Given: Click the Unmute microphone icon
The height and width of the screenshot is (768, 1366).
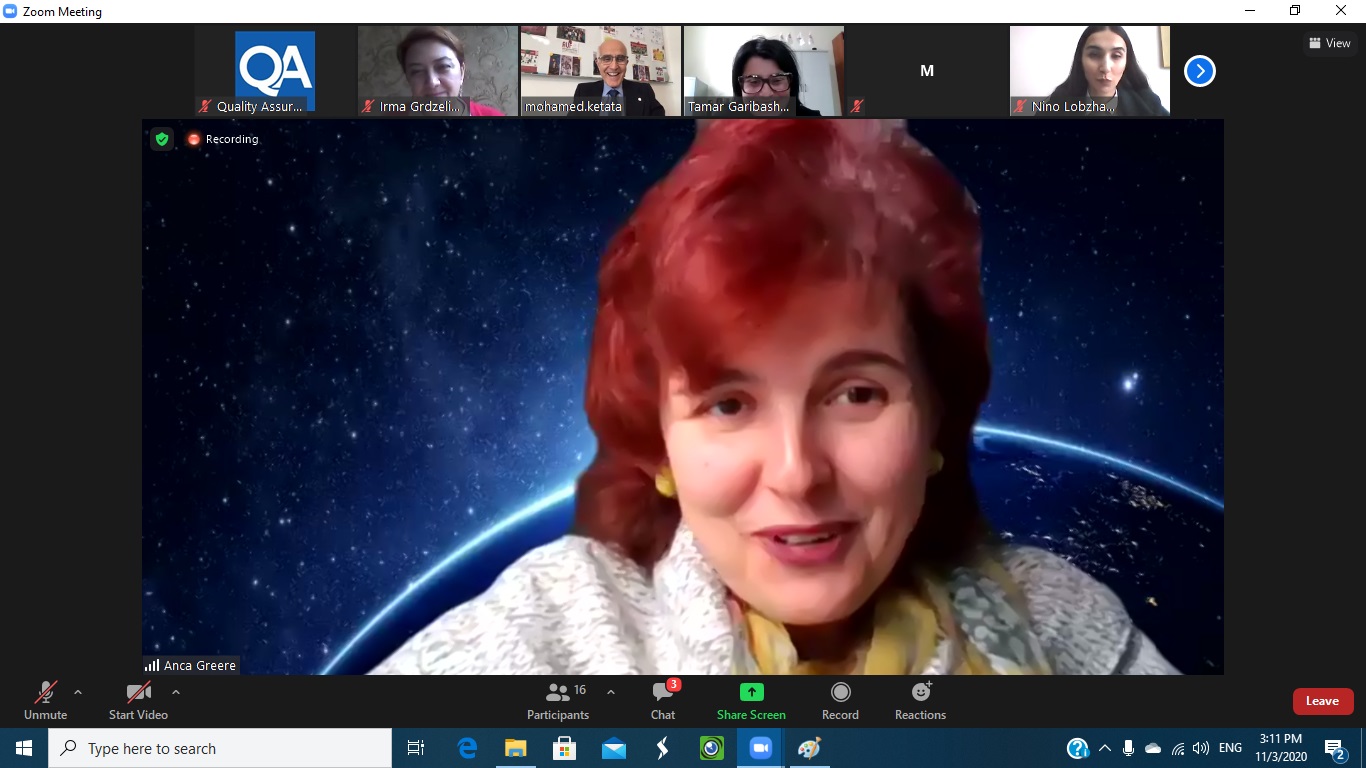Looking at the screenshot, I should [x=46, y=692].
